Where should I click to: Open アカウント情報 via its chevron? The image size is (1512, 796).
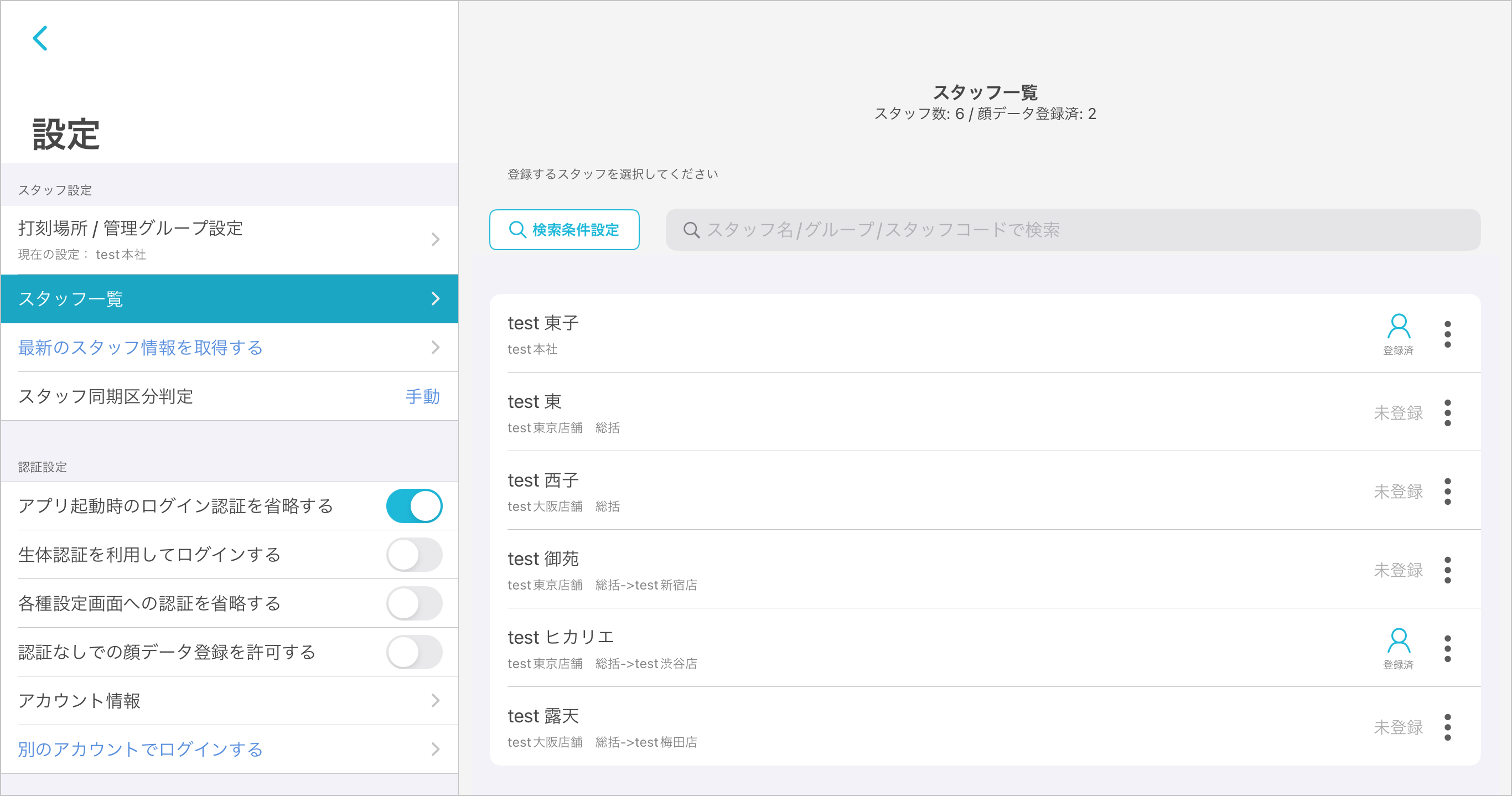435,700
